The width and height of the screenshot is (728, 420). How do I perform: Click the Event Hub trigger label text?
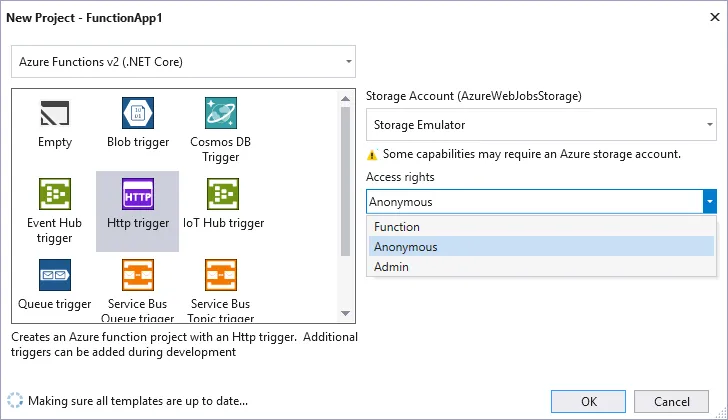[x=54, y=230]
